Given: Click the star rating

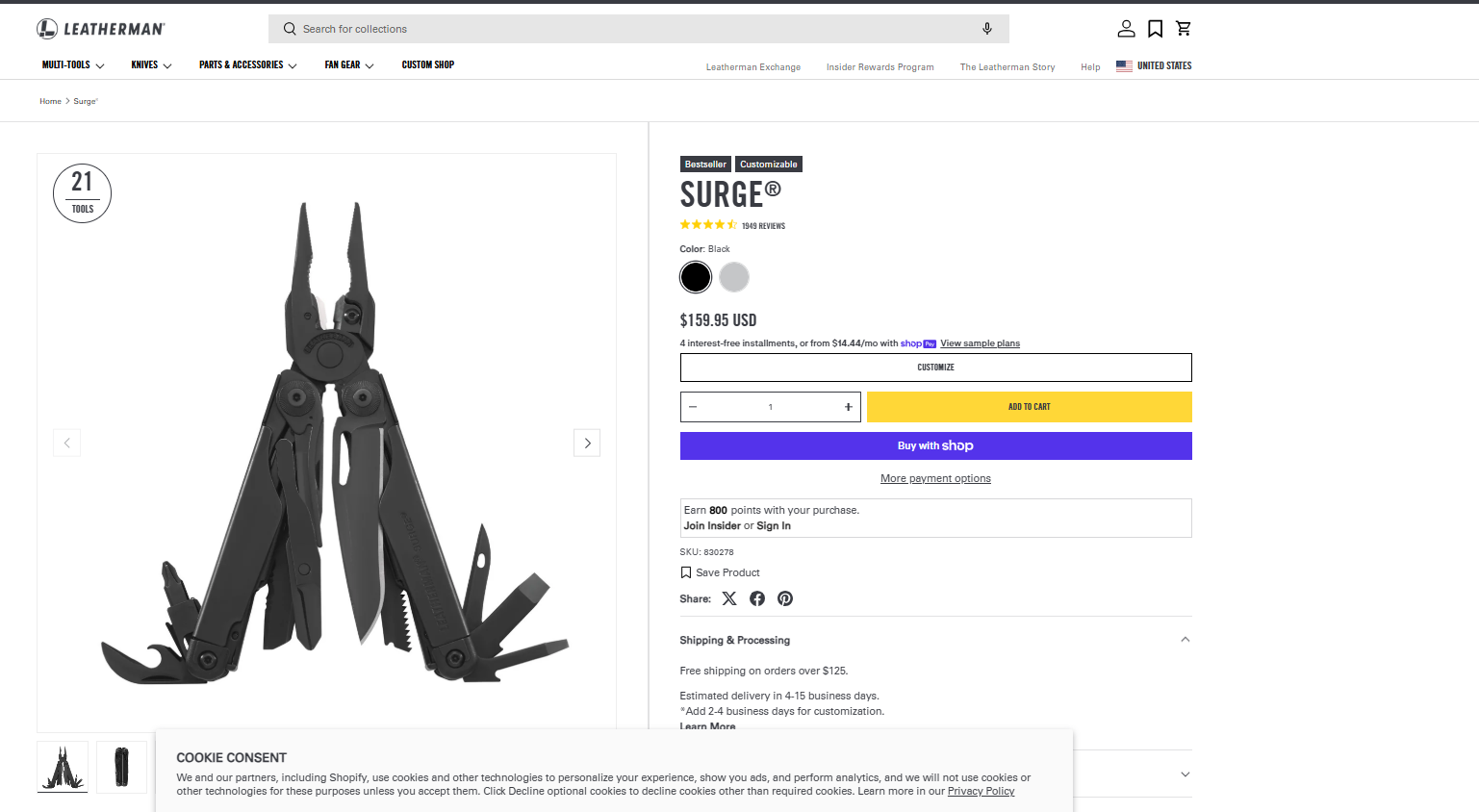Looking at the screenshot, I should [x=708, y=225].
